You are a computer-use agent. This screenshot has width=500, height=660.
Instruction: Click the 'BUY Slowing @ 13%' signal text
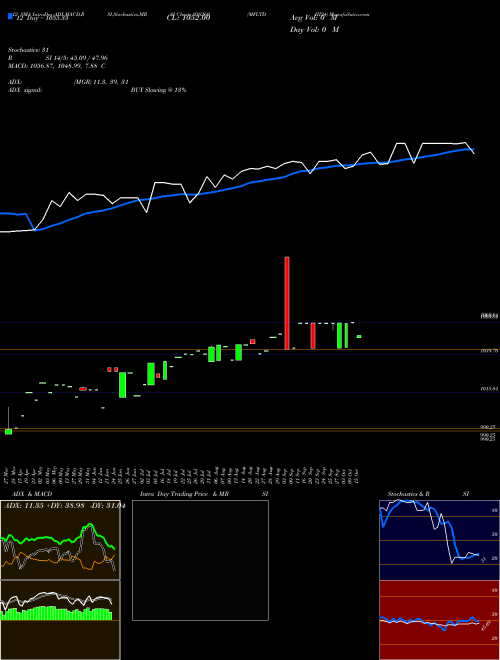(x=159, y=90)
